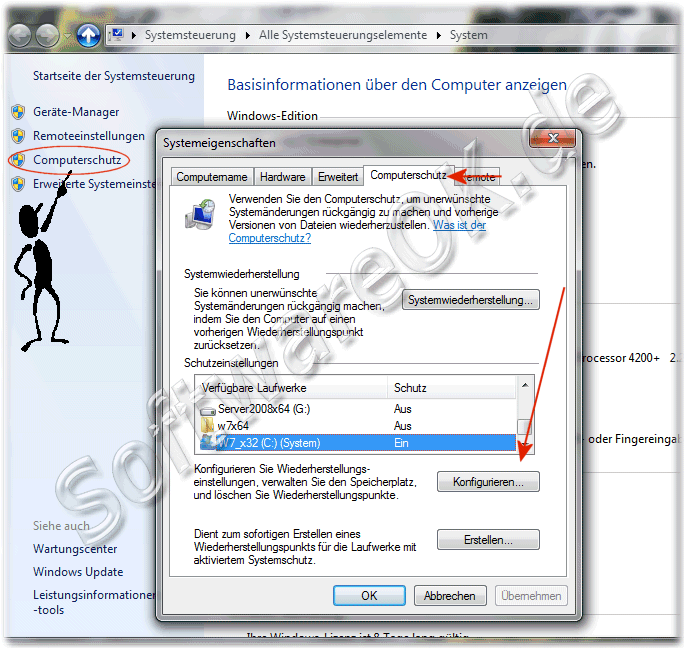
Task: Click shield icon next to Geräte-Manager
Action: 18,112
